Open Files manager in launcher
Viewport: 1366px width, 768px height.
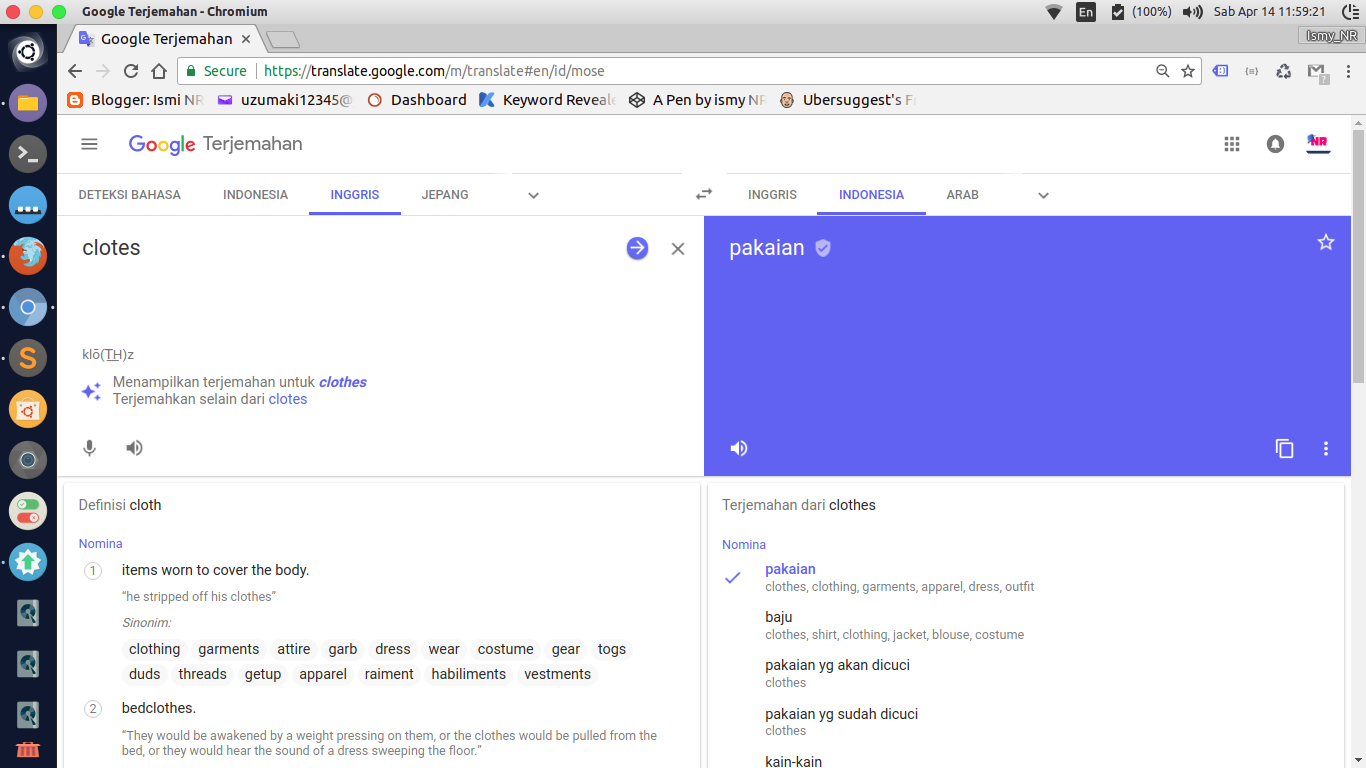click(x=28, y=103)
